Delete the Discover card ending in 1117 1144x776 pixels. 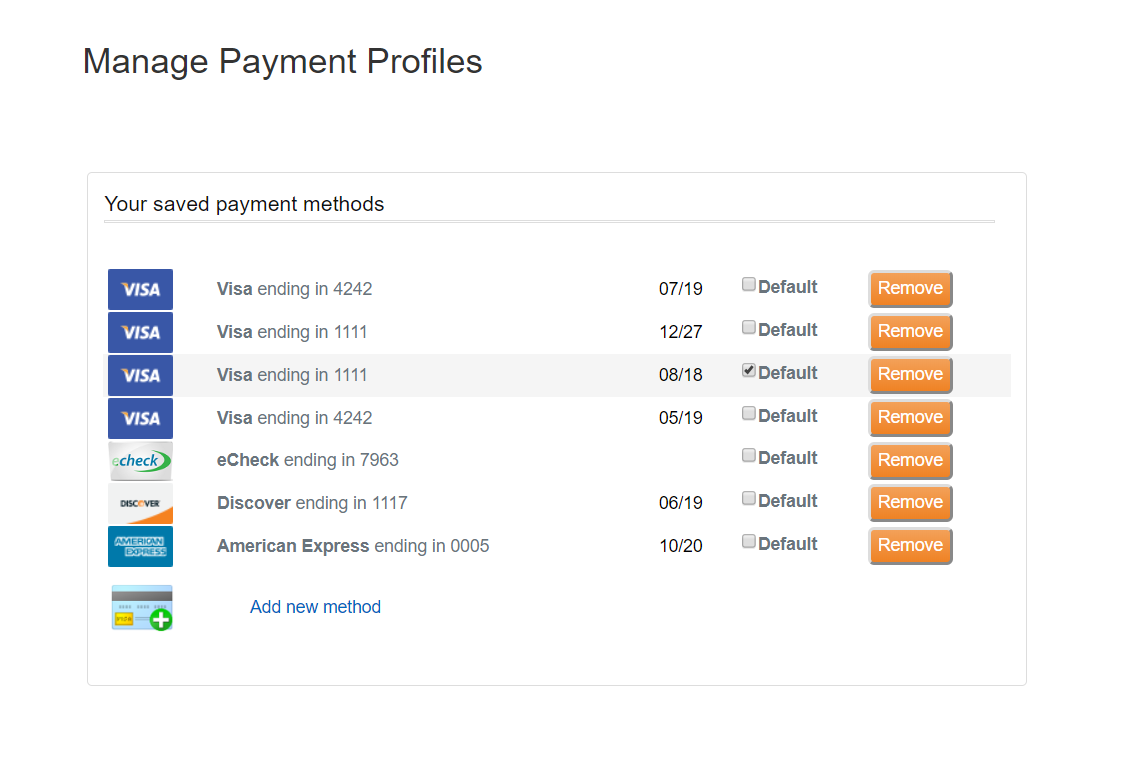[910, 503]
